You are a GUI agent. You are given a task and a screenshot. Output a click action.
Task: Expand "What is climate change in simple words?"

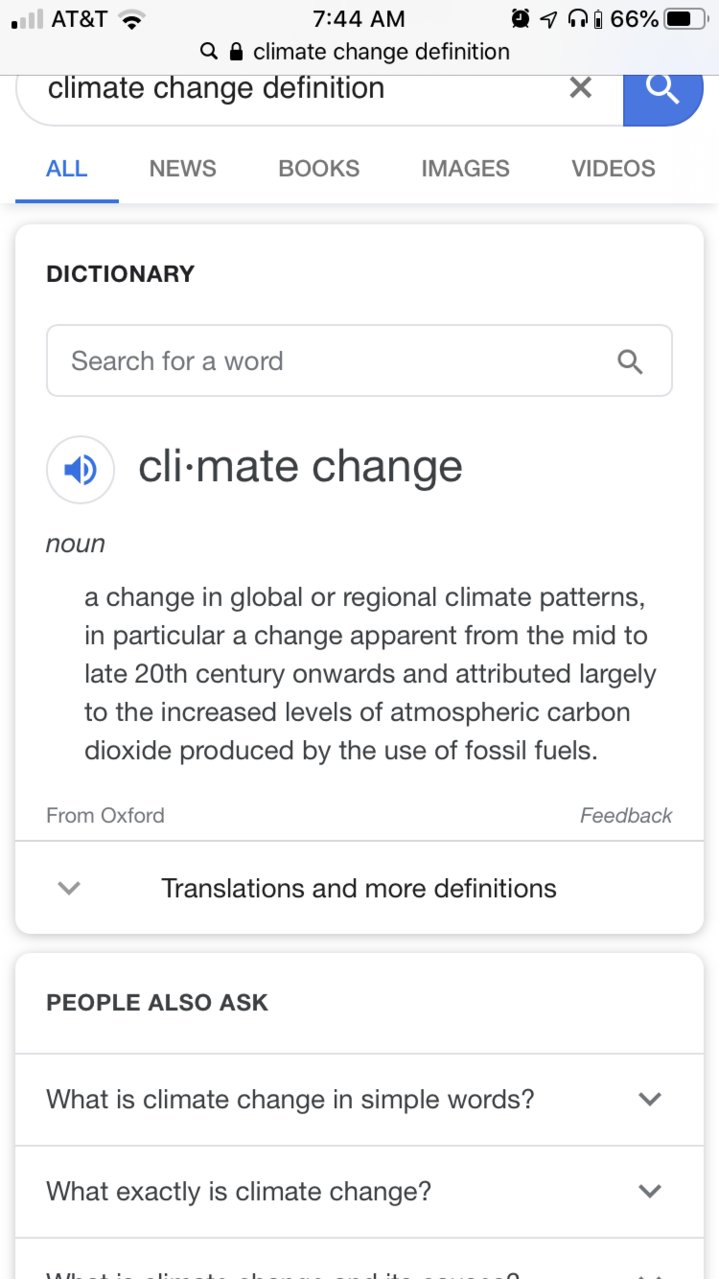tap(359, 1100)
